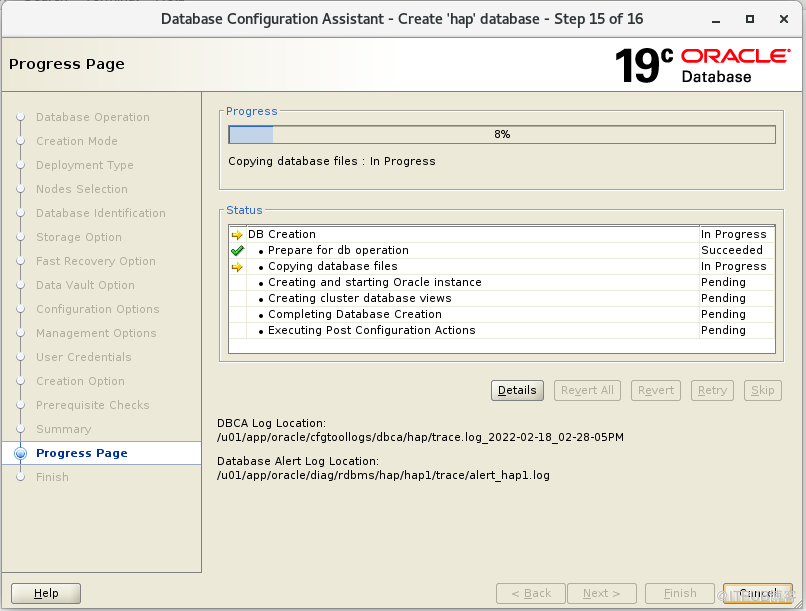Close the Database Configuration Assistant window

(784, 19)
